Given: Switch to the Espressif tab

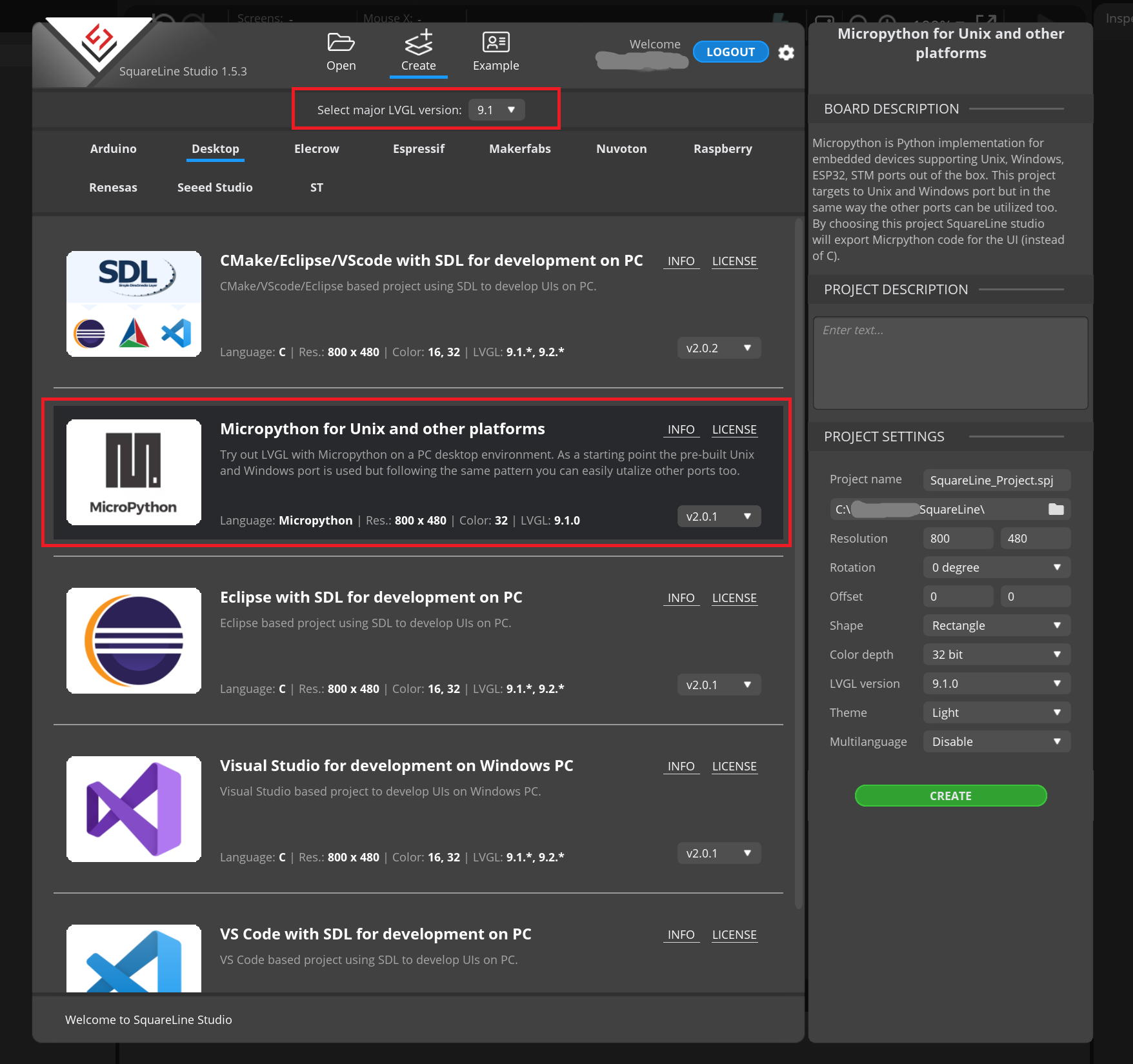Looking at the screenshot, I should [419, 148].
